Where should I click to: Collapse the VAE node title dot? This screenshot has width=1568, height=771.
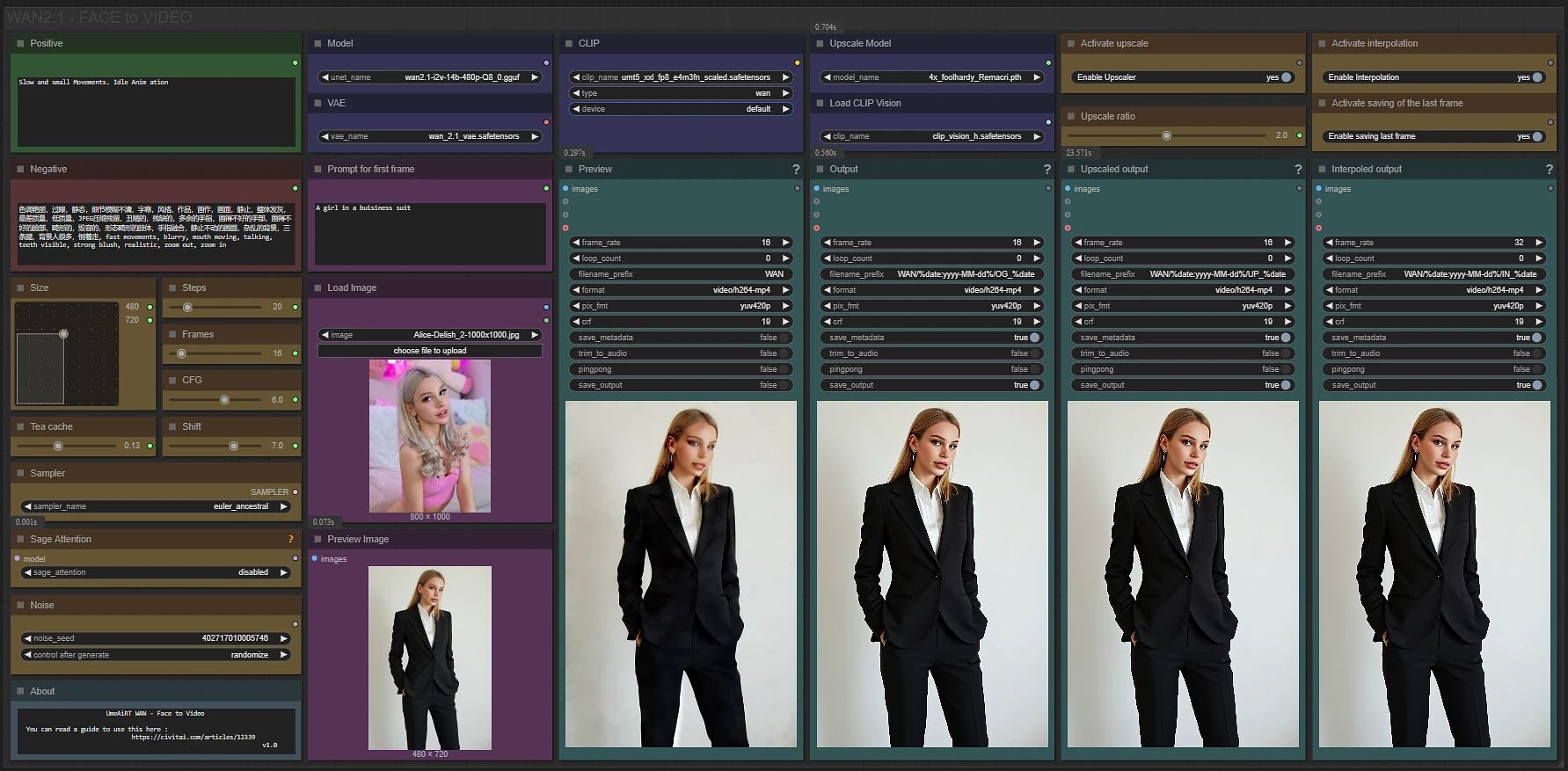pyautogui.click(x=318, y=103)
